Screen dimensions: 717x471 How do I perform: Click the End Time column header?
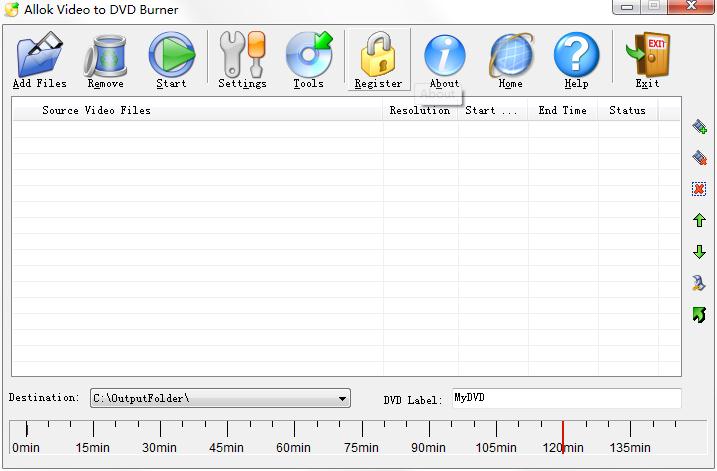click(x=562, y=110)
